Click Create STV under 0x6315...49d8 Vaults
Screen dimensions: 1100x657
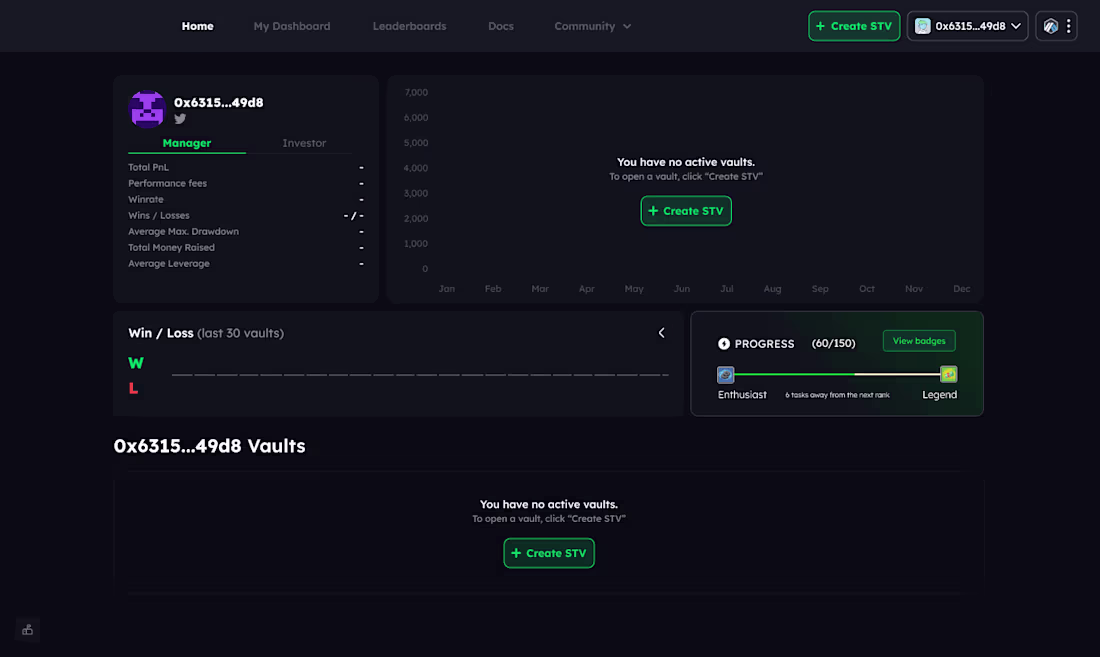pyautogui.click(x=549, y=552)
